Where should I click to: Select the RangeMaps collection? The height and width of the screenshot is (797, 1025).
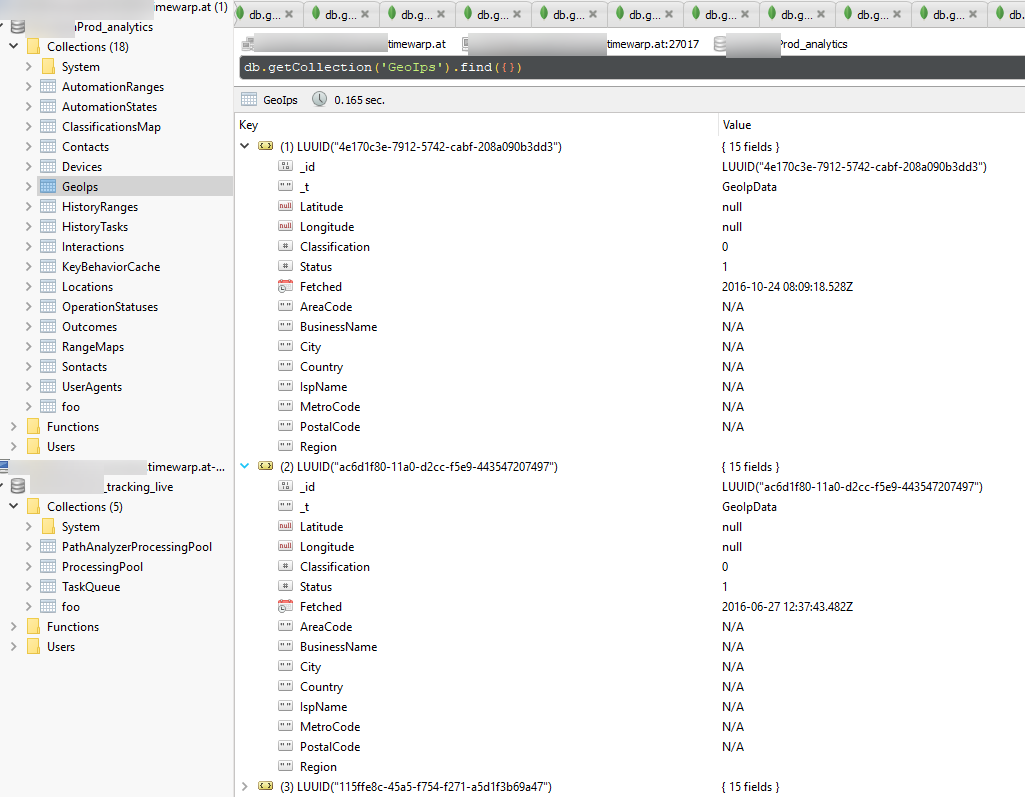(x=93, y=347)
